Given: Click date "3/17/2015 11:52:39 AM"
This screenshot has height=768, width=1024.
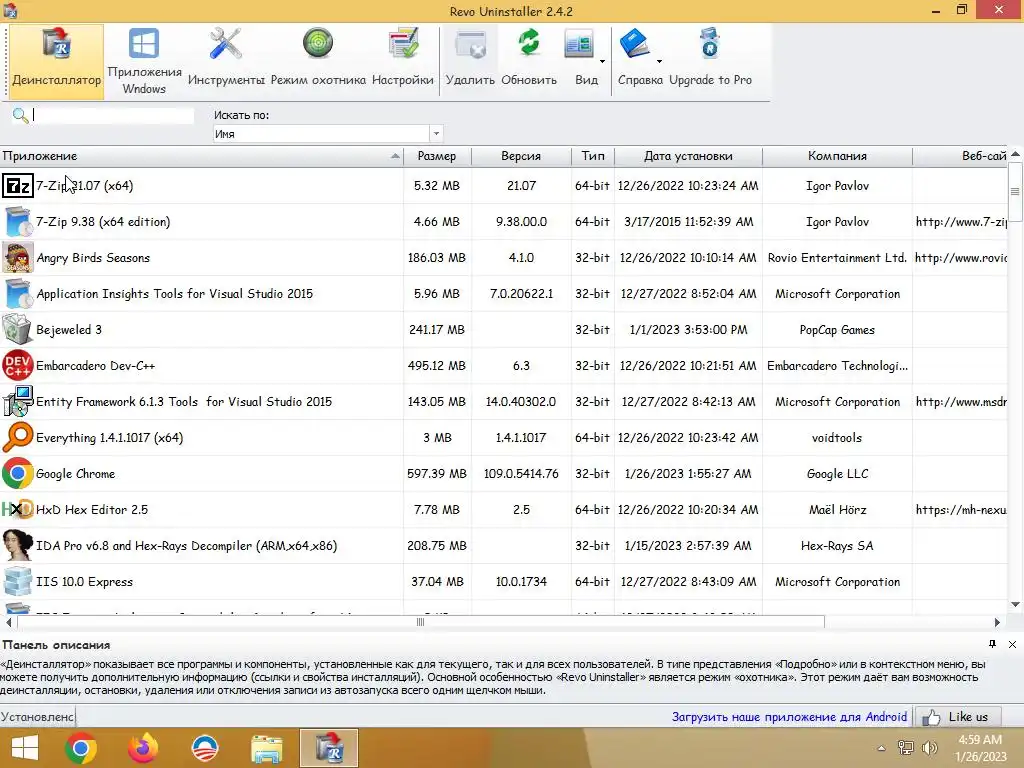Looking at the screenshot, I should click(x=688, y=222).
